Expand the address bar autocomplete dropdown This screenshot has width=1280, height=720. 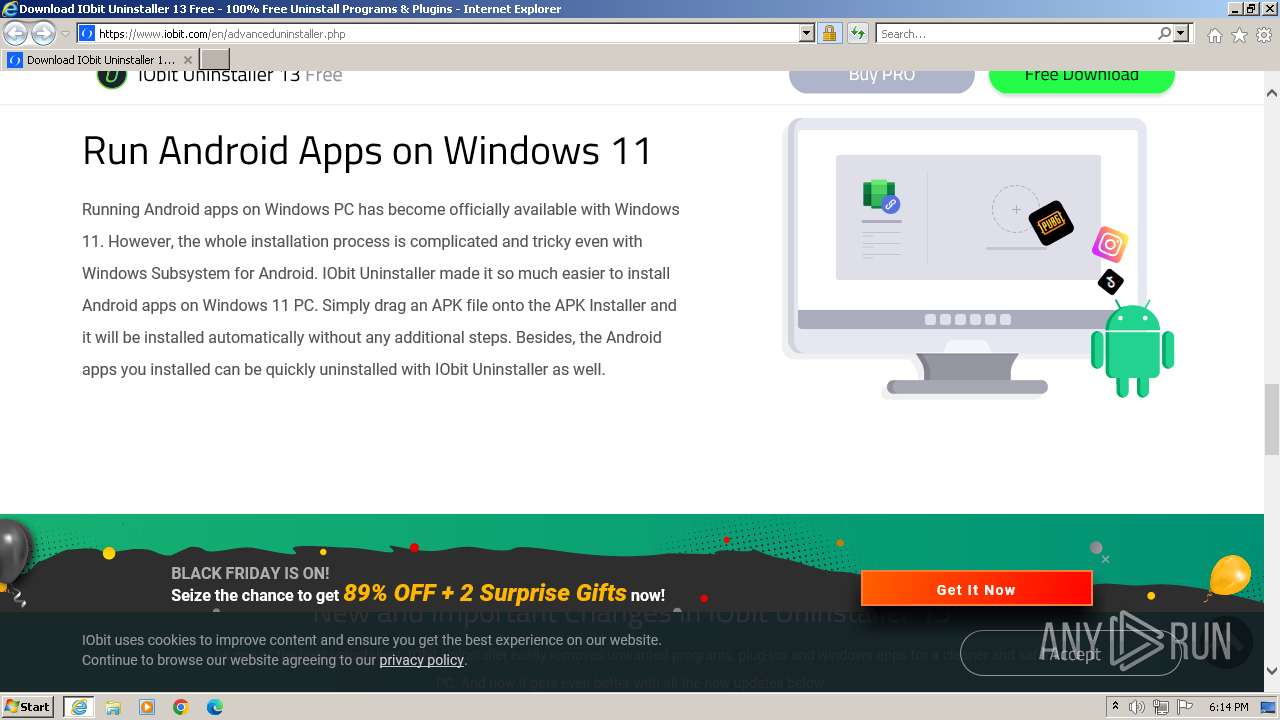tap(807, 34)
